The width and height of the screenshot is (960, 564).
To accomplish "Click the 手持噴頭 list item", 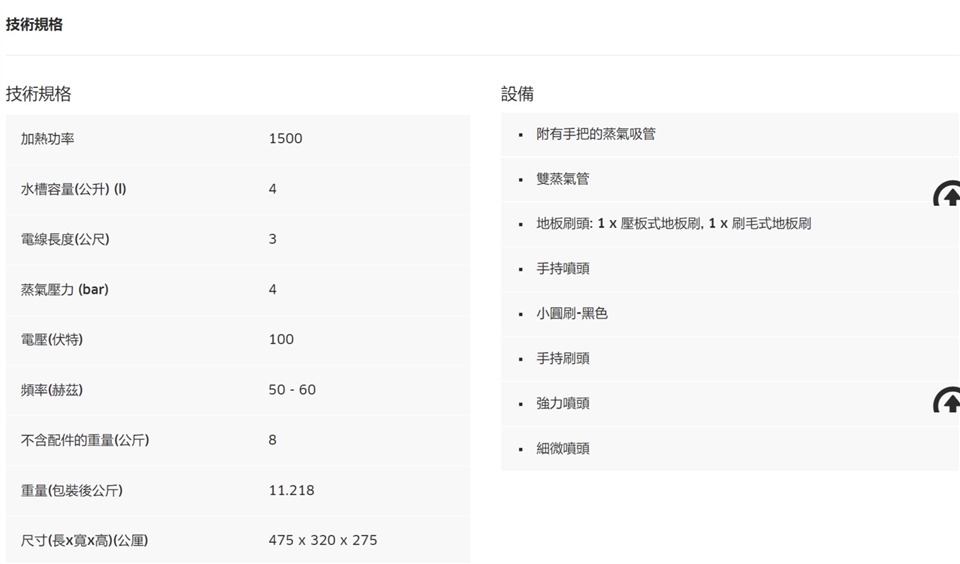I will (x=563, y=269).
